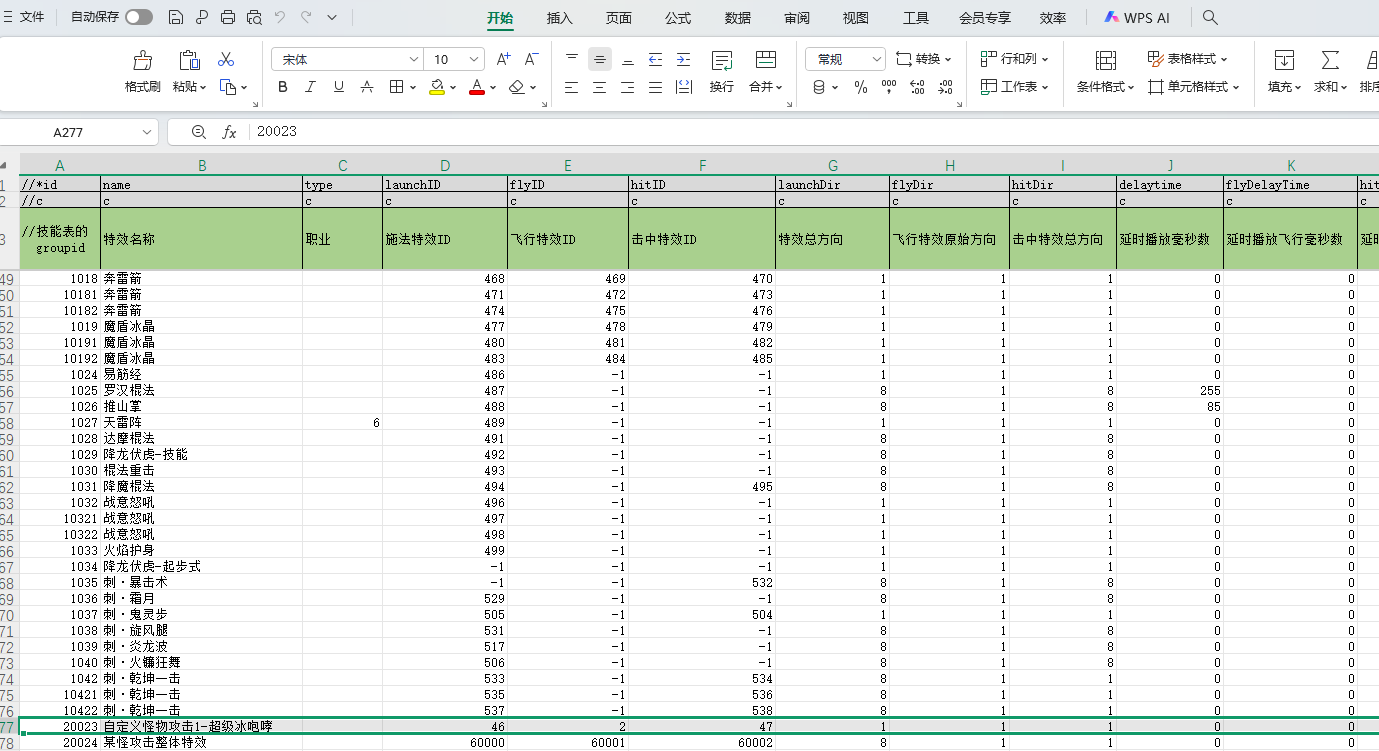
Task: Switch to the 公式 ribbon tab
Action: click(x=678, y=18)
